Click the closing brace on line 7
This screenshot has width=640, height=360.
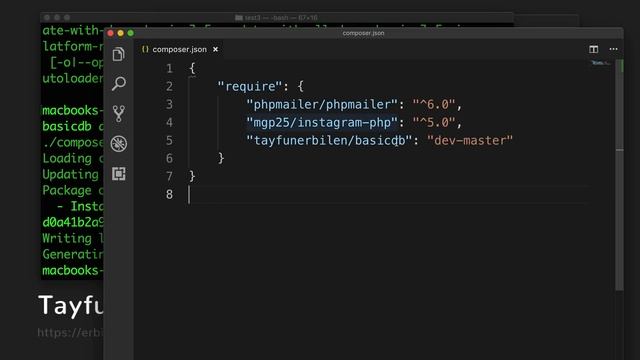click(192, 176)
